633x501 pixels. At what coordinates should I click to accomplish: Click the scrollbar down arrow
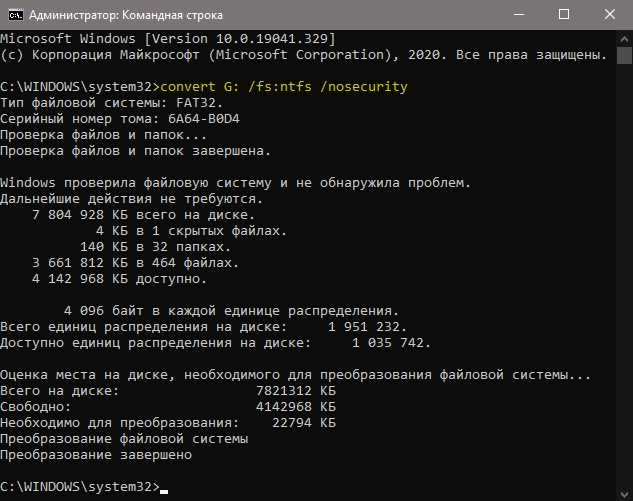click(624, 494)
